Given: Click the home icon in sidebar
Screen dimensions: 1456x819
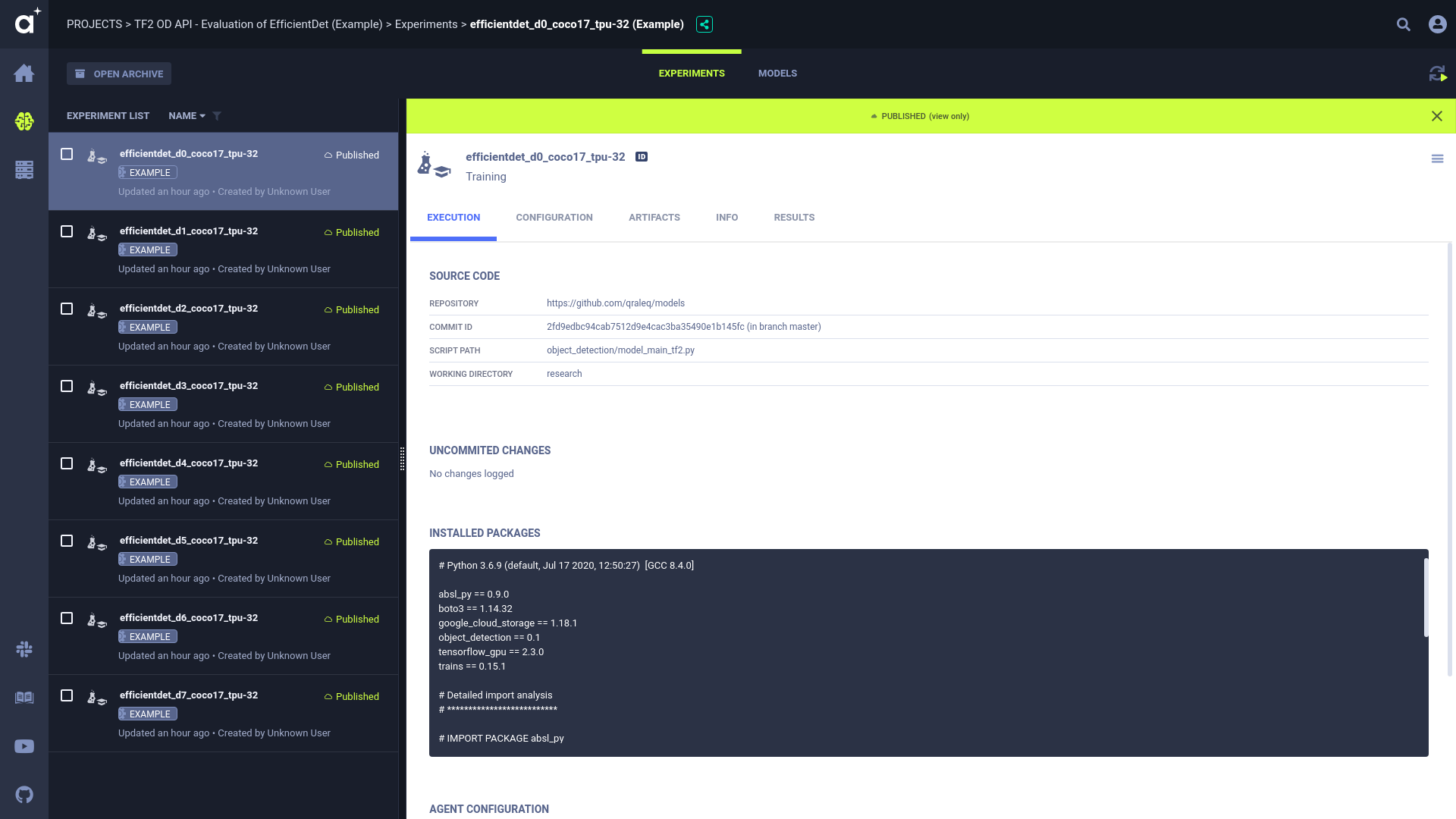Looking at the screenshot, I should click(24, 73).
